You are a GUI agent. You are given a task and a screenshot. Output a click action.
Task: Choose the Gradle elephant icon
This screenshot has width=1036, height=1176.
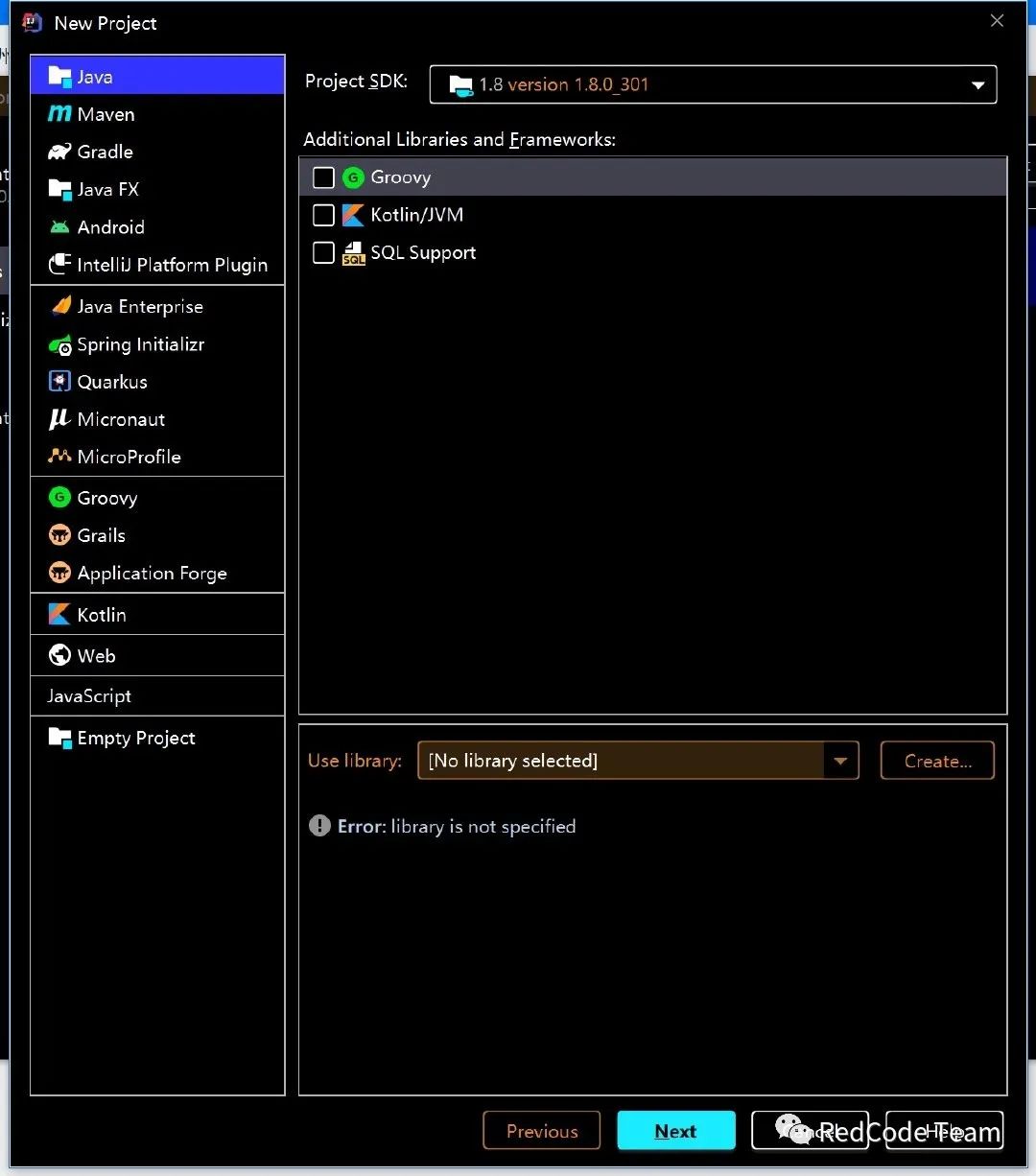[59, 152]
